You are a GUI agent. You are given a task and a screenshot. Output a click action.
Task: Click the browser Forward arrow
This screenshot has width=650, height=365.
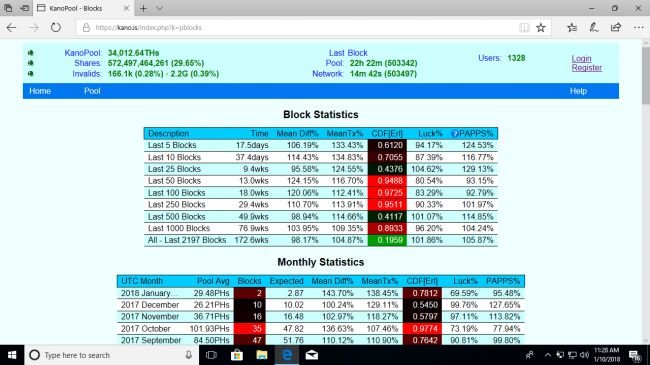tap(33, 28)
